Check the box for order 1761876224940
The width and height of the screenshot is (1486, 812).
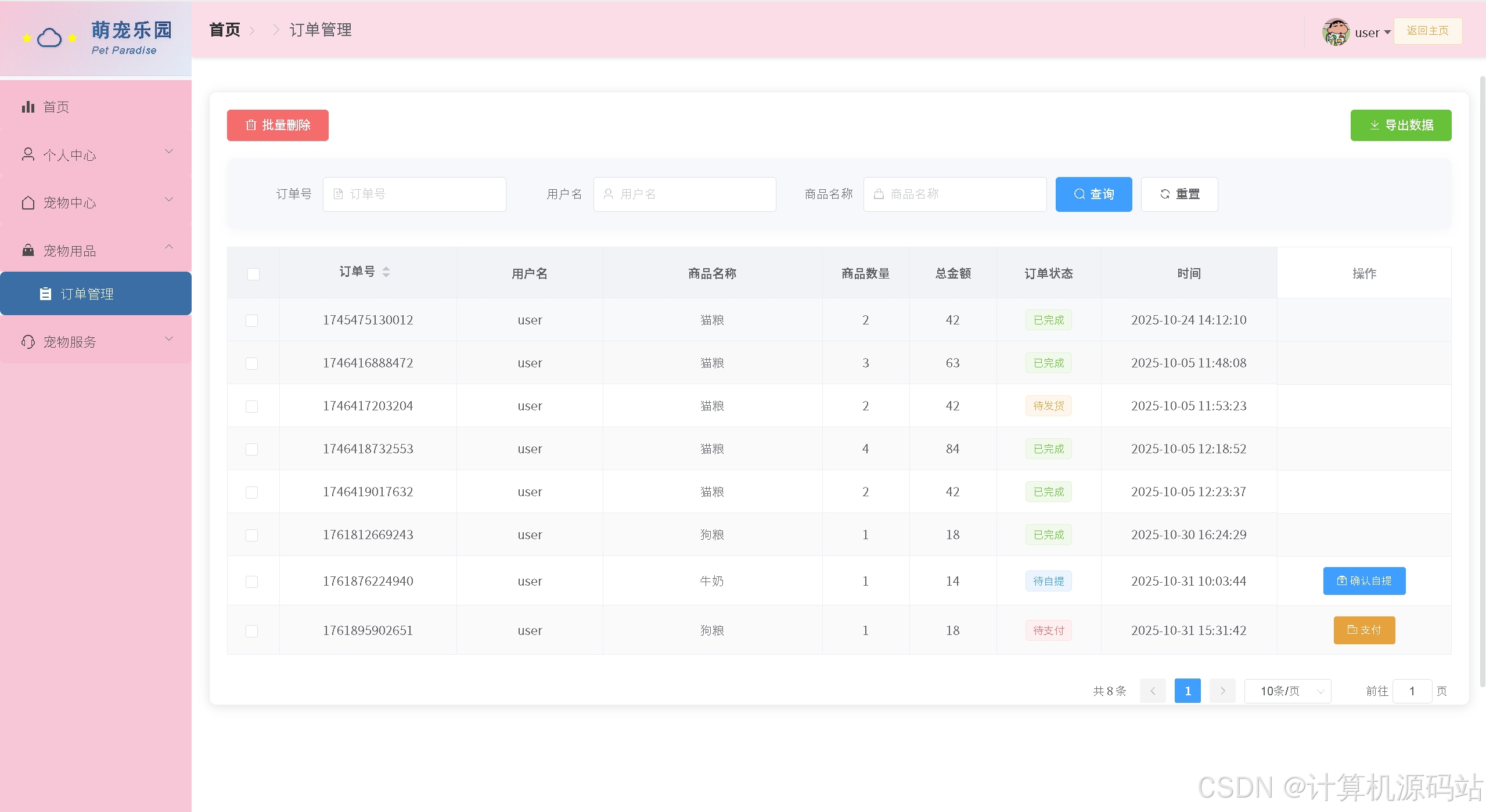(x=251, y=582)
